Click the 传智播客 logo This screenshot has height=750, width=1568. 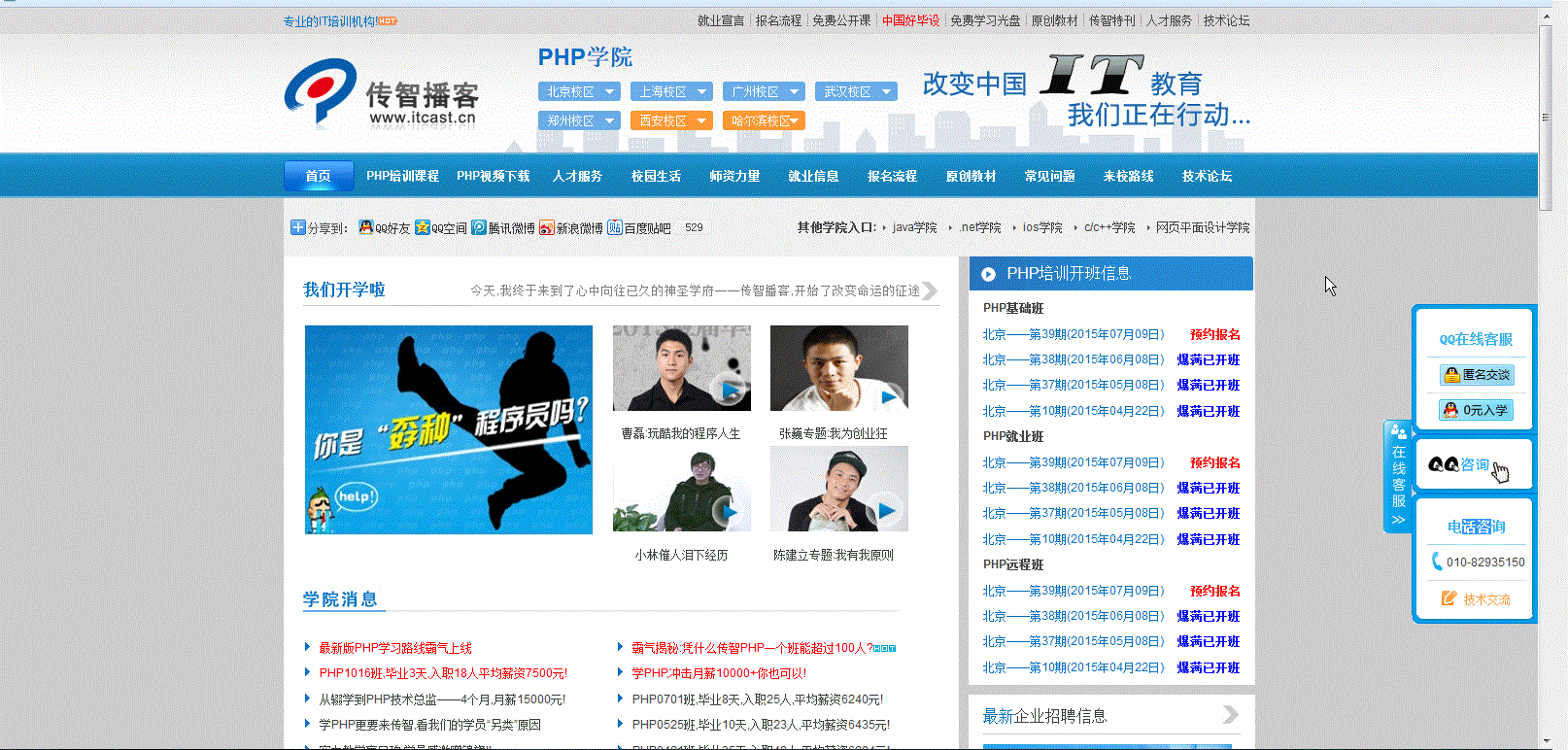[x=381, y=93]
